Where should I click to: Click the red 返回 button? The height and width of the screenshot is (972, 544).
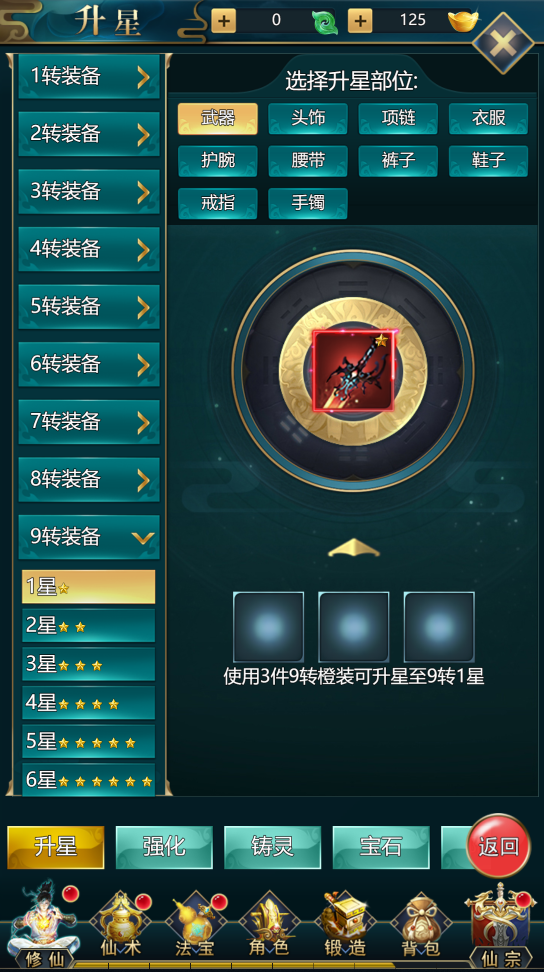499,846
